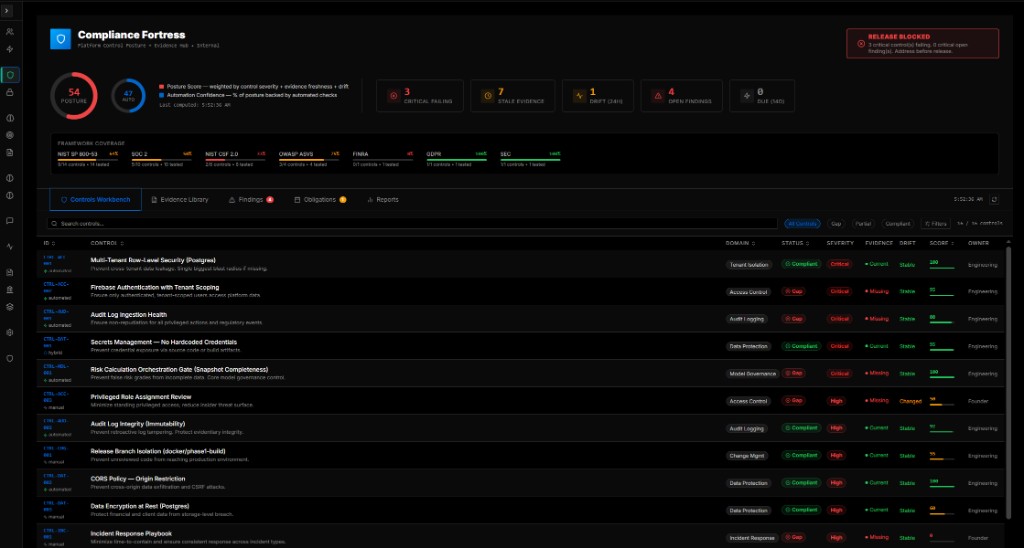Expand the sidebar with the top chevron
This screenshot has height=548, width=1024.
[7, 10]
